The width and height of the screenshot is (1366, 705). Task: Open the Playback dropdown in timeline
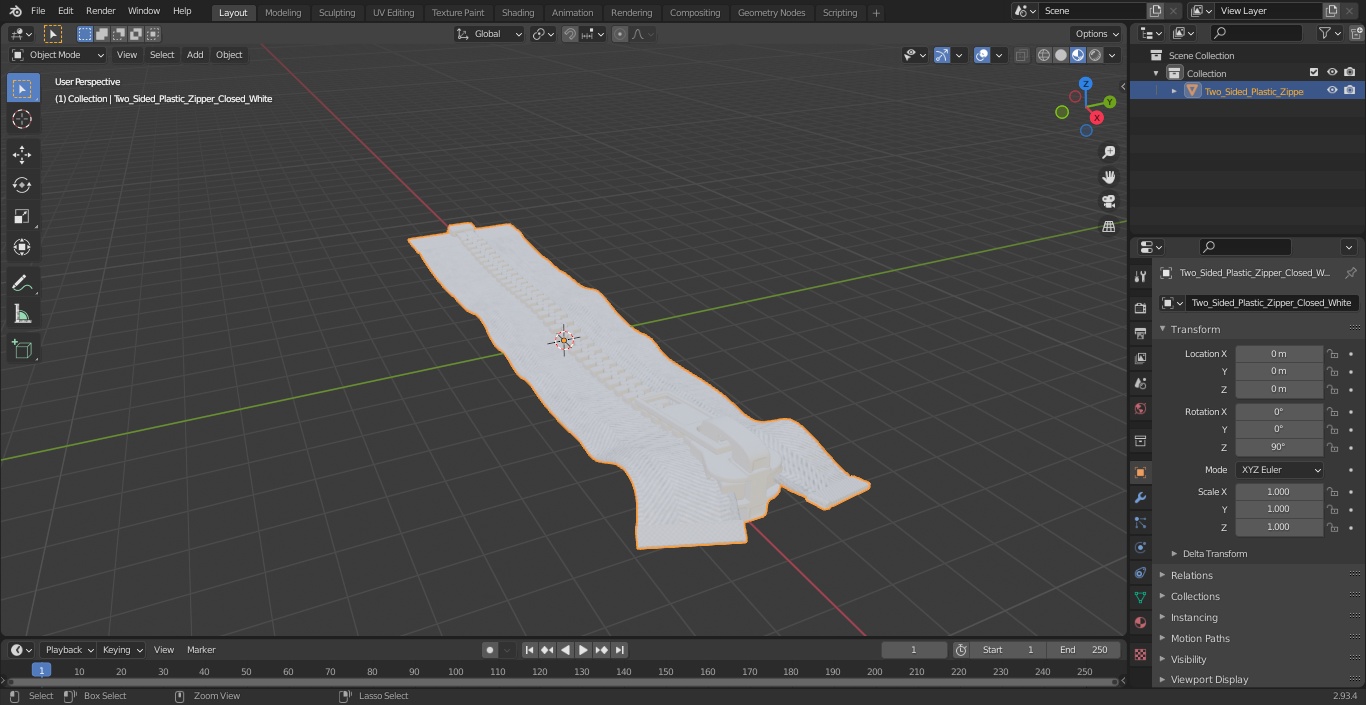click(x=68, y=650)
